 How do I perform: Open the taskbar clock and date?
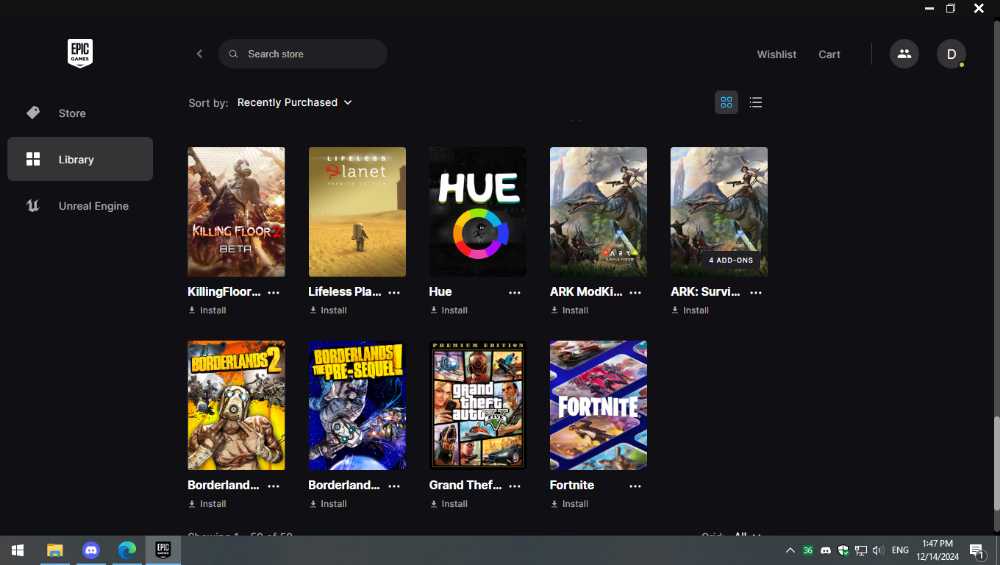click(x=938, y=550)
